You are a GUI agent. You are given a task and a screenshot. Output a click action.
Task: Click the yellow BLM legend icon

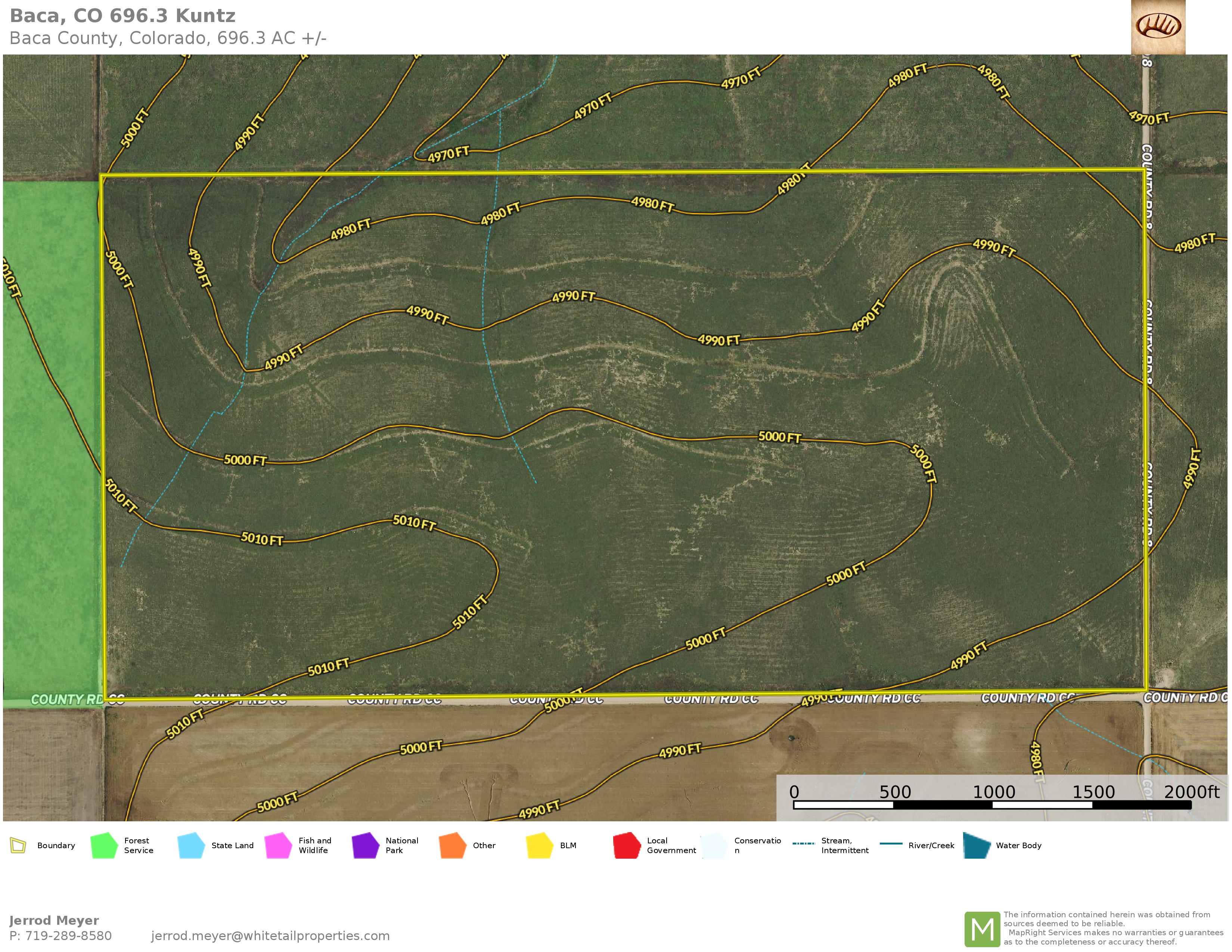coord(539,845)
